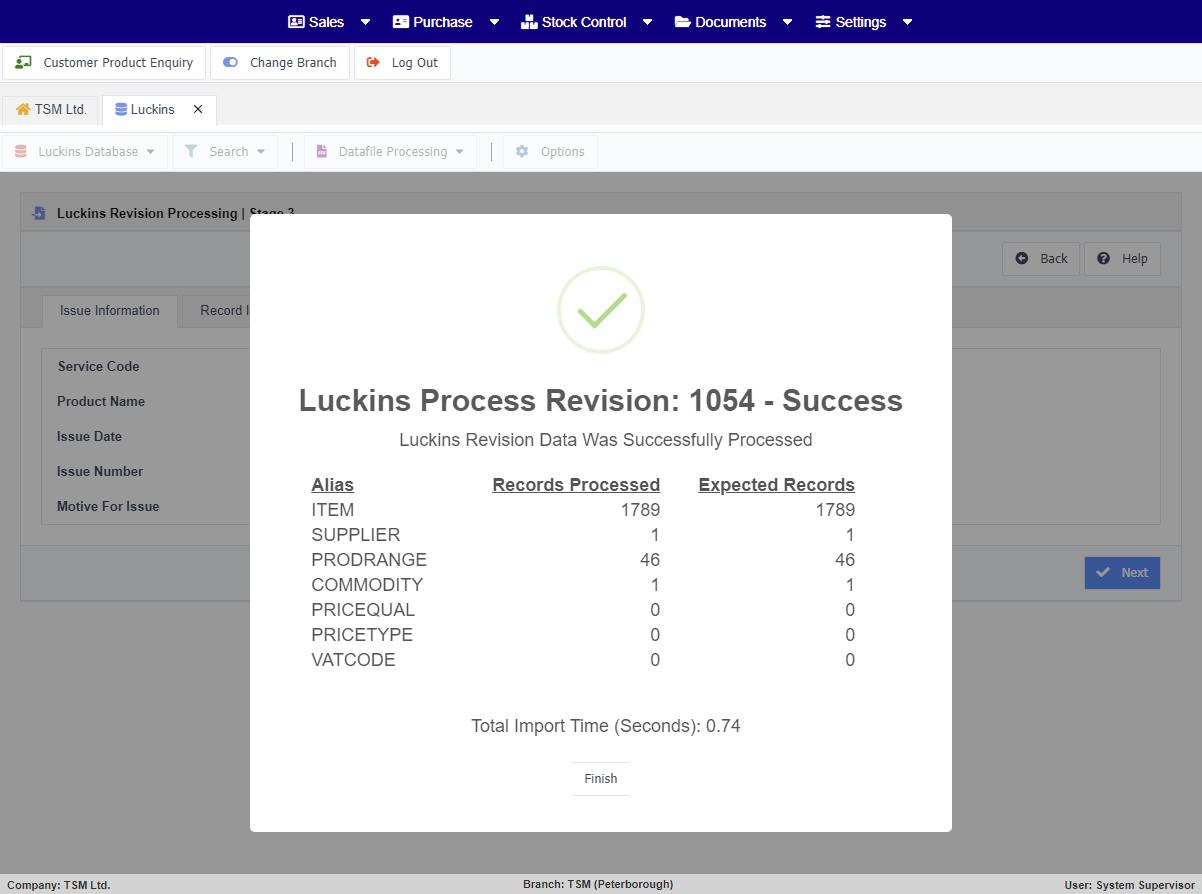
Task: Click the User: System Supervisor status text
Action: click(x=1129, y=885)
